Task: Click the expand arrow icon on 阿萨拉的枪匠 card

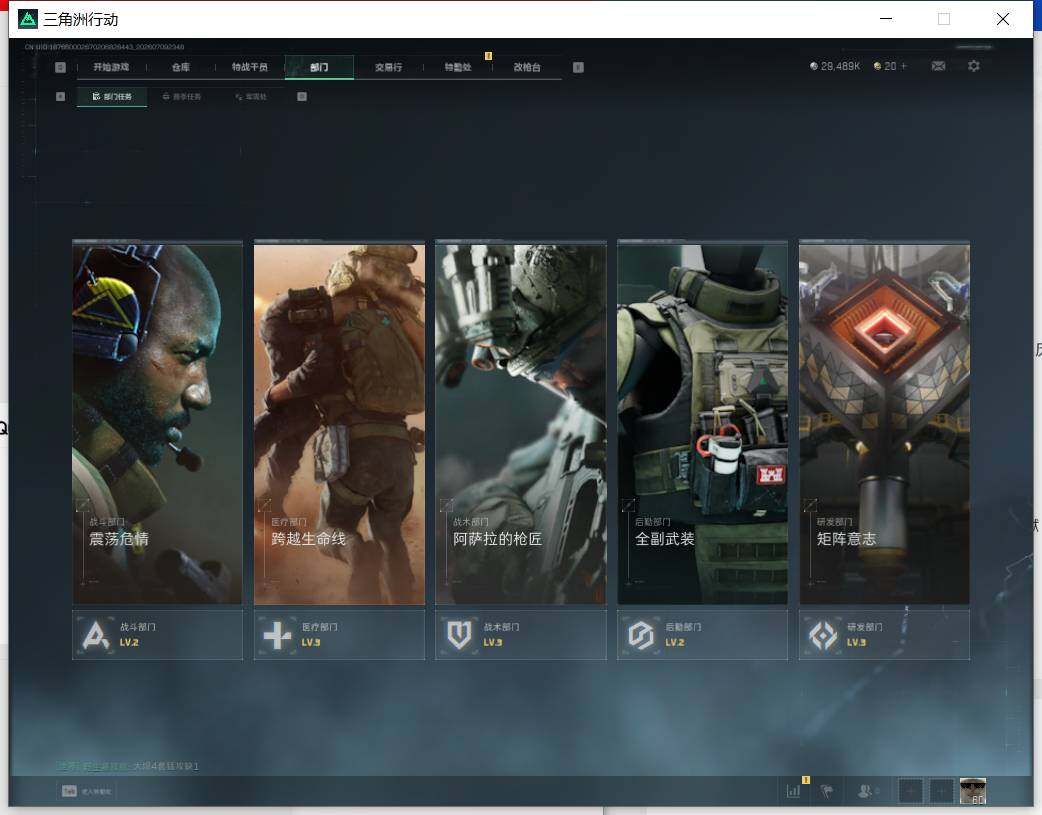Action: [x=447, y=505]
